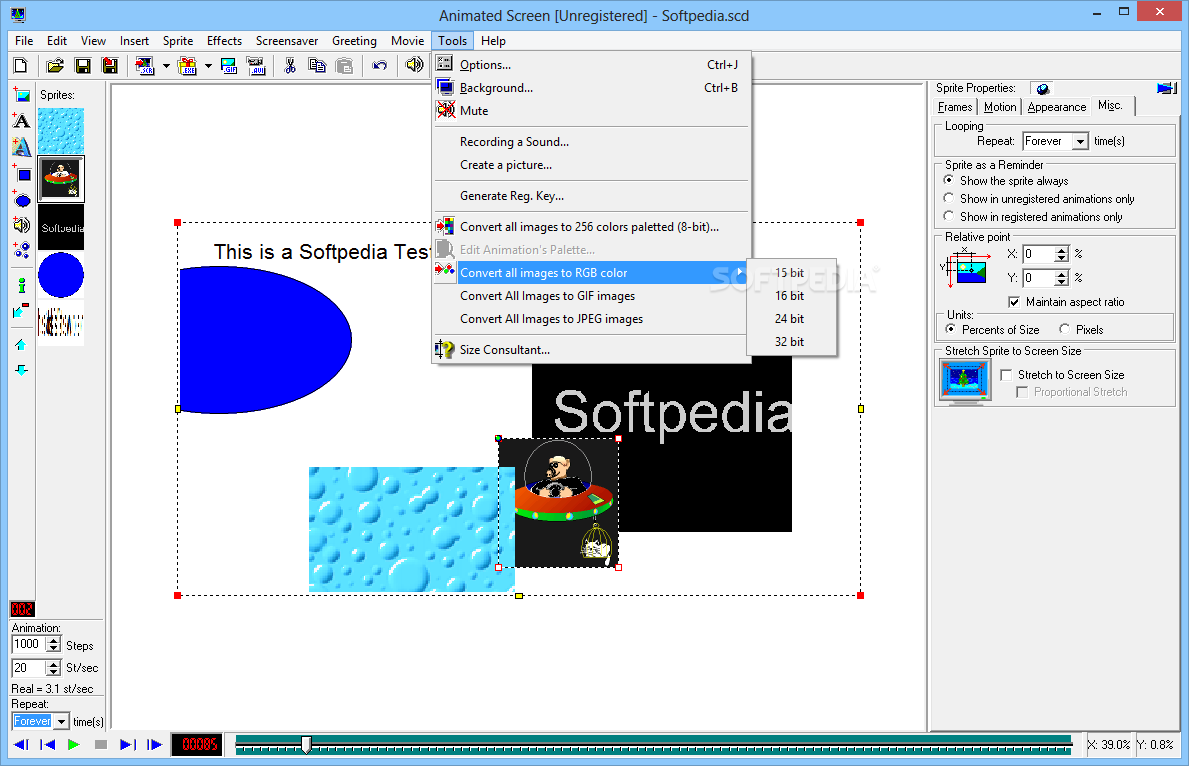The height and width of the screenshot is (766, 1189).
Task: Open Size Consultant... entry
Action: 591,350
